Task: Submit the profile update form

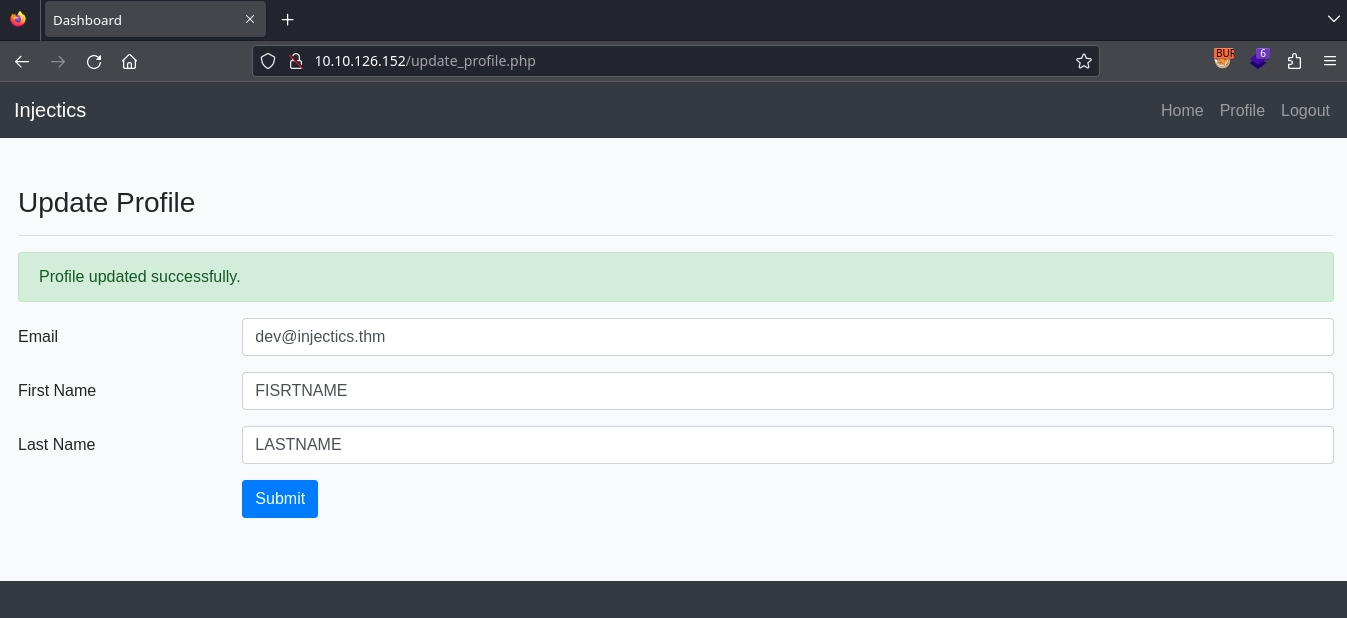Action: point(279,498)
